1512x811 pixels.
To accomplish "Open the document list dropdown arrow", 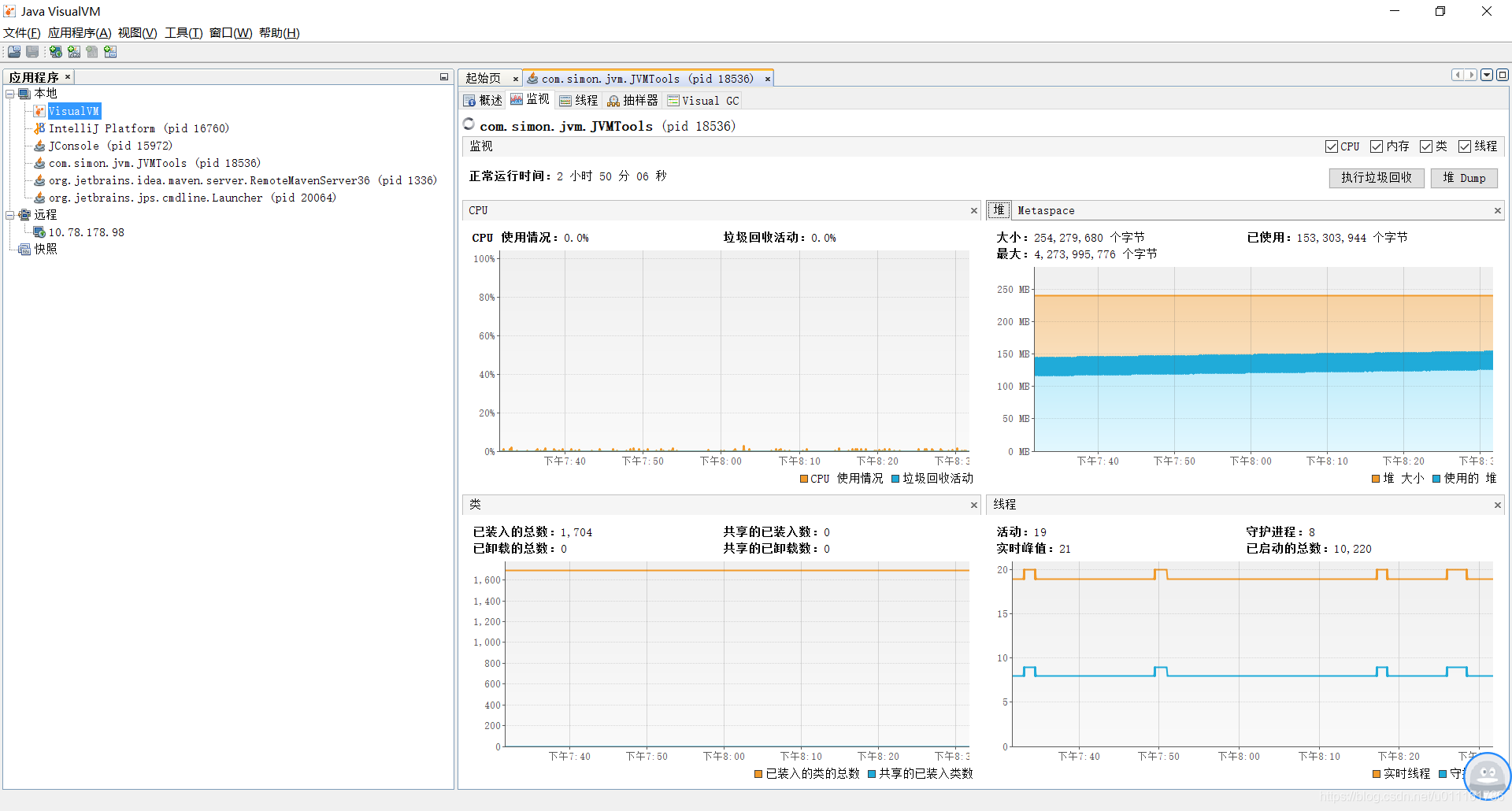I will tap(1487, 75).
